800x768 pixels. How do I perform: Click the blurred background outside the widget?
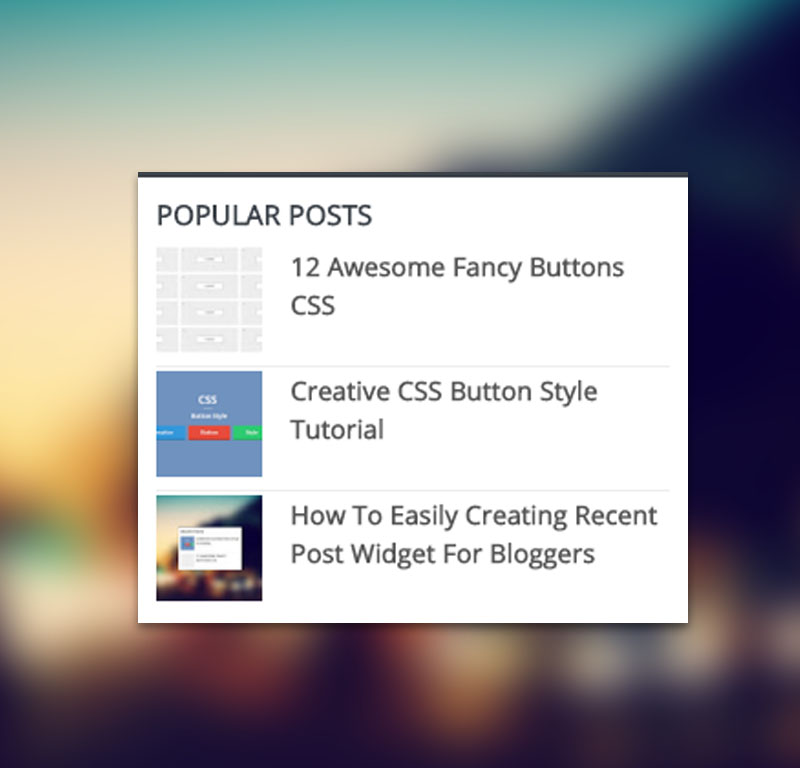pos(70,400)
